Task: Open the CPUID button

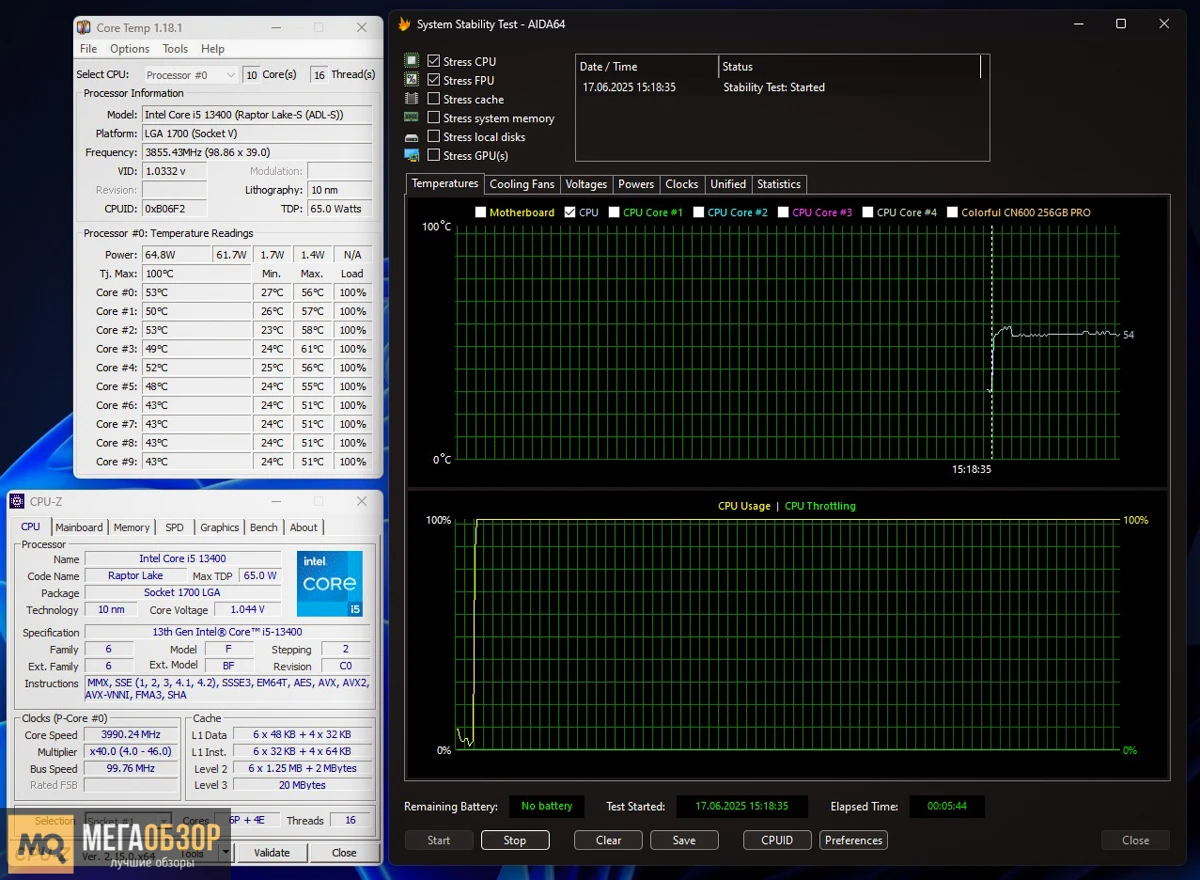Action: [777, 840]
